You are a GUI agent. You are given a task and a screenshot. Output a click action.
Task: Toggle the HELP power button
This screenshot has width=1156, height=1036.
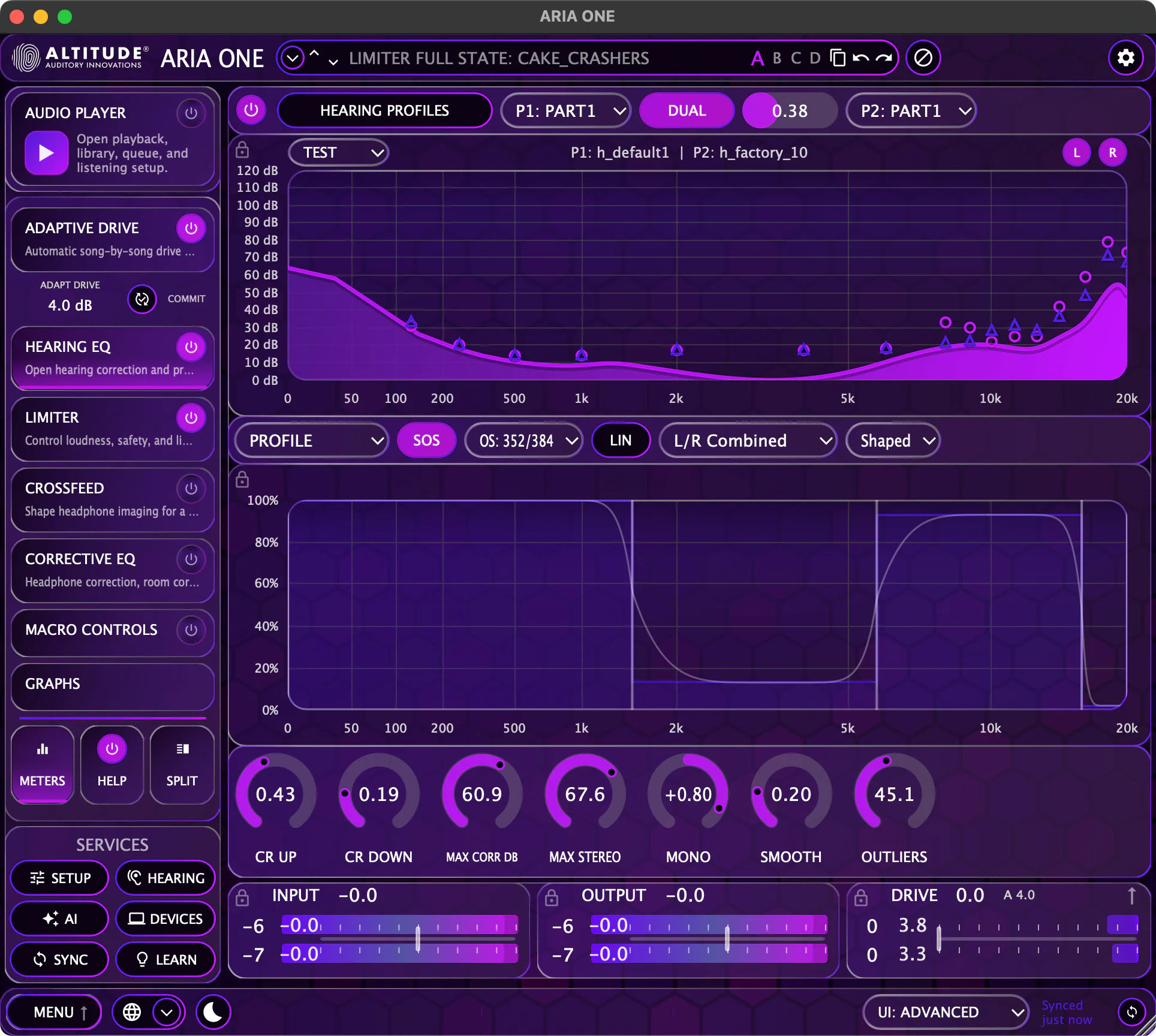(112, 748)
